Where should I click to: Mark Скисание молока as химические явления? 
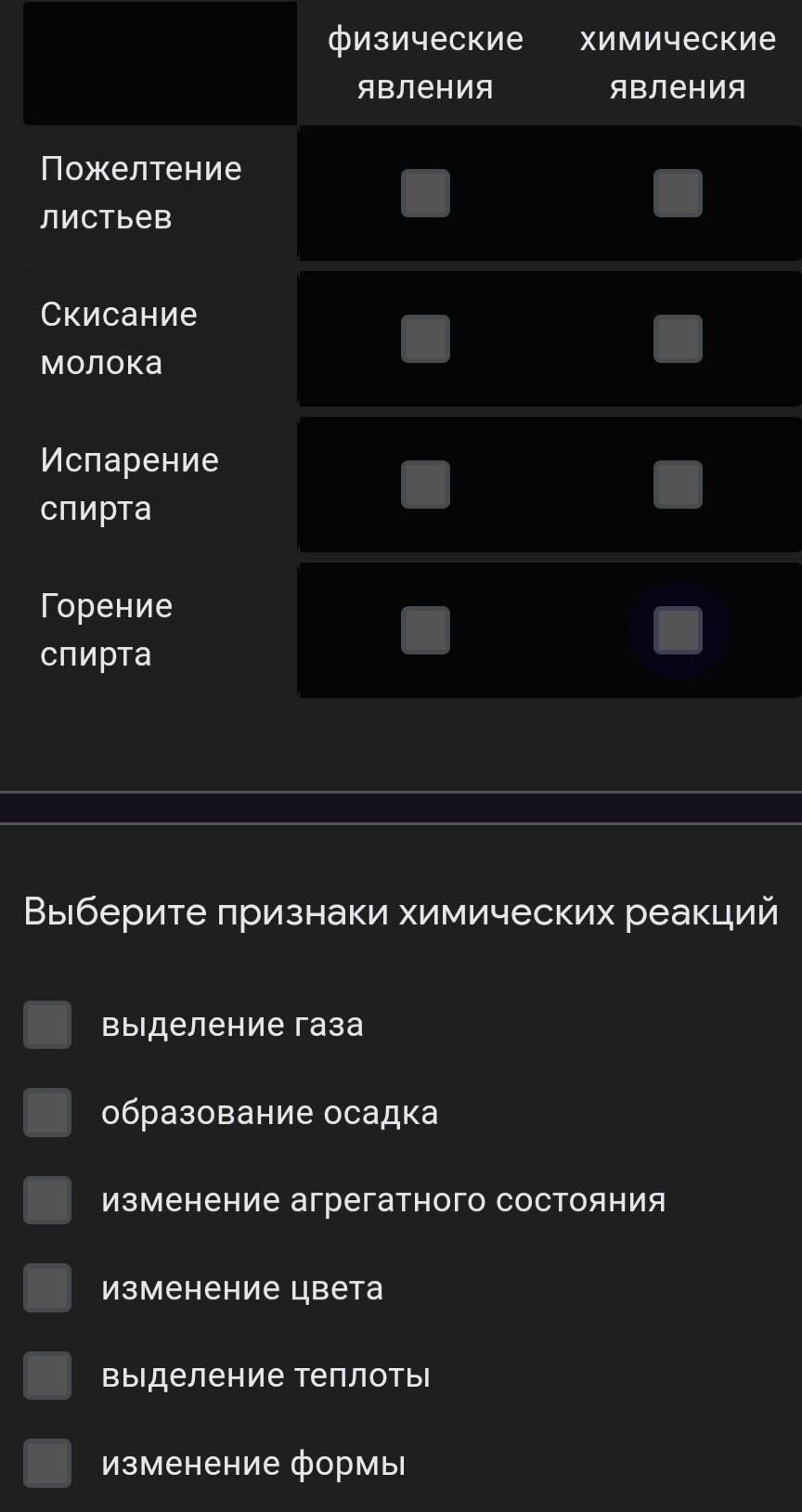(x=678, y=339)
